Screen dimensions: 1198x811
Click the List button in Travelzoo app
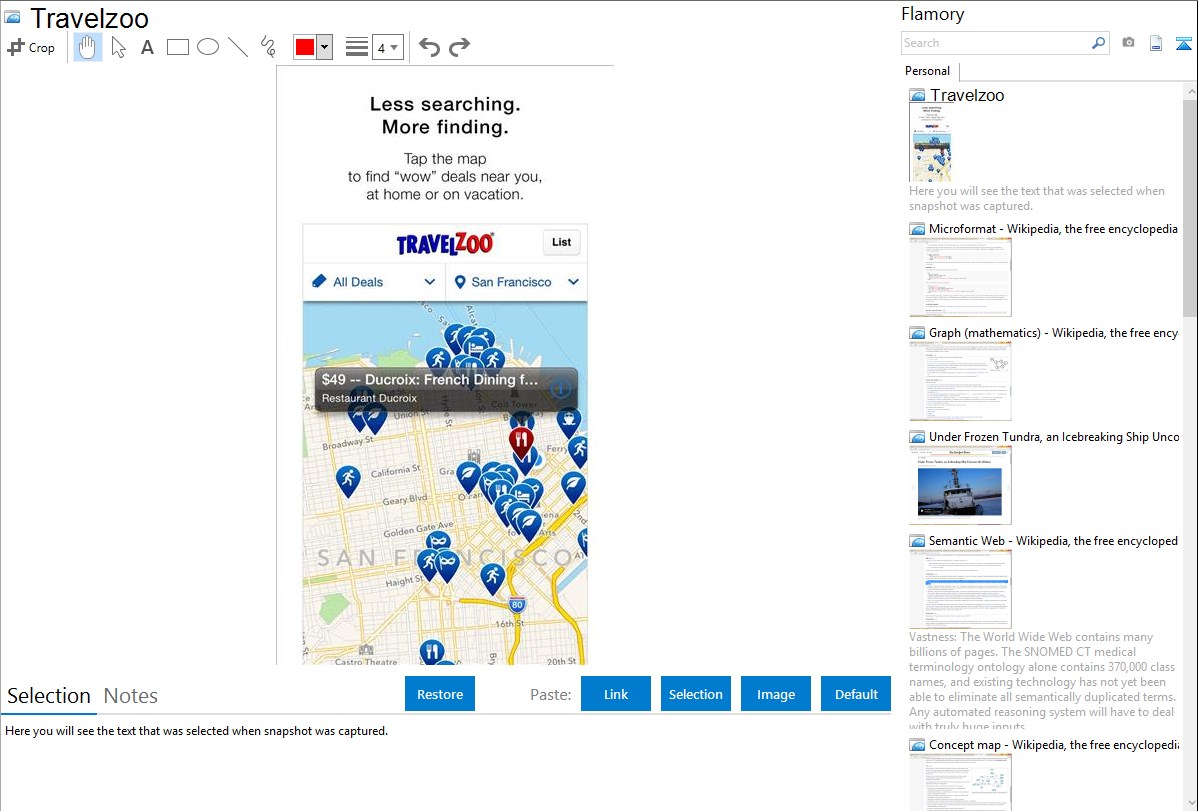click(562, 242)
